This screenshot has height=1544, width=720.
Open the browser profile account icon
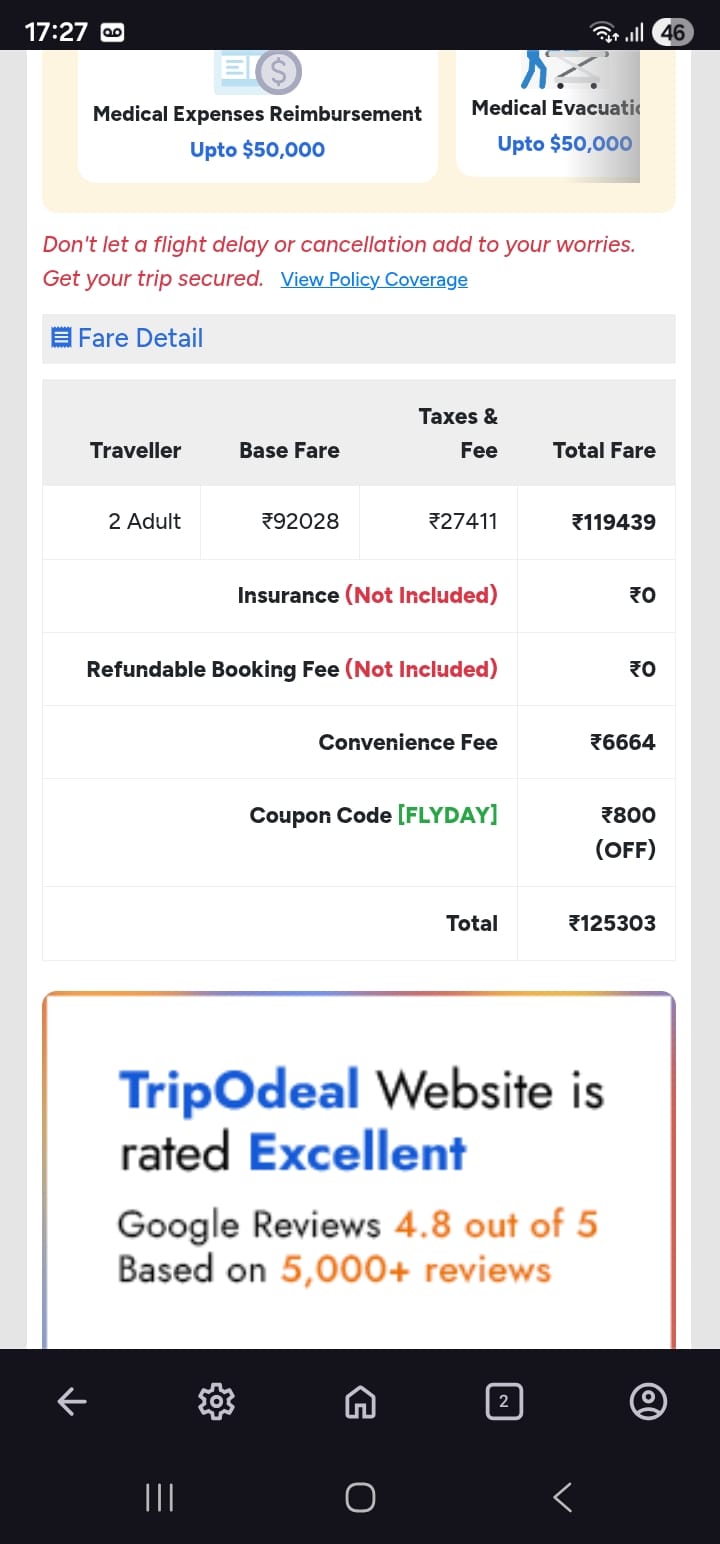(x=648, y=1402)
